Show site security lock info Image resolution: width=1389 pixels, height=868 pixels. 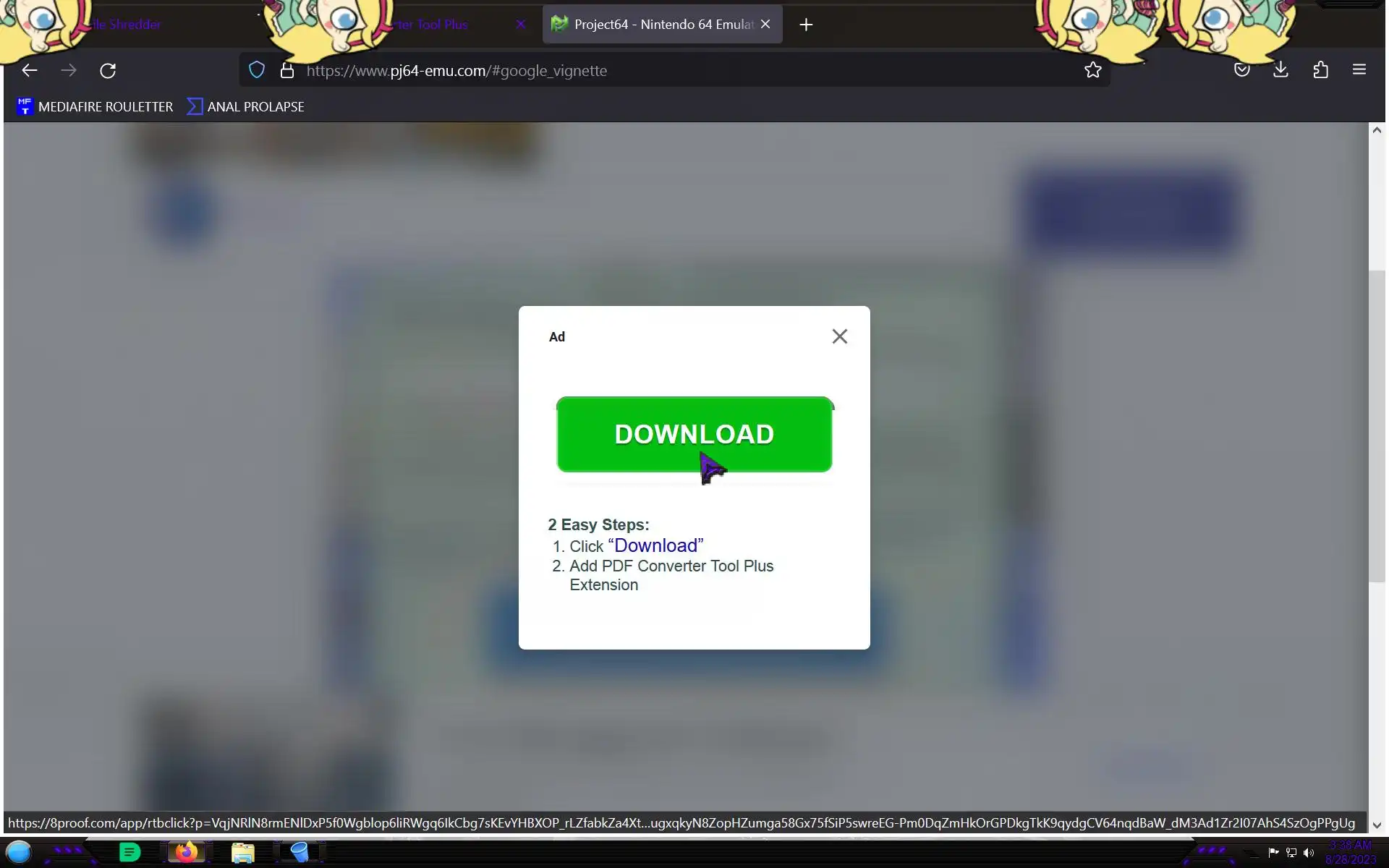click(x=287, y=70)
